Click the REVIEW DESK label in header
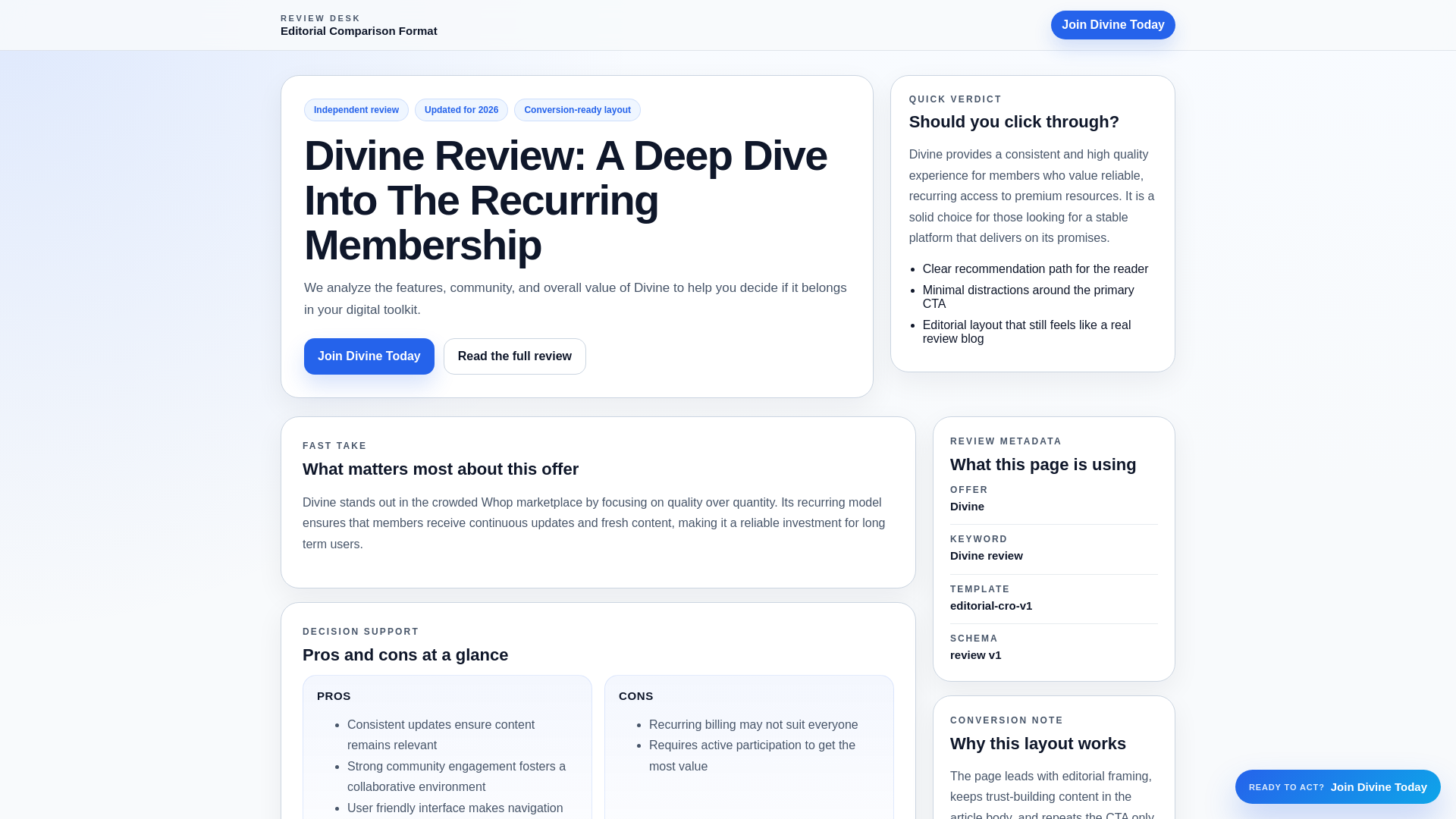The image size is (1456, 819). pyautogui.click(x=320, y=18)
